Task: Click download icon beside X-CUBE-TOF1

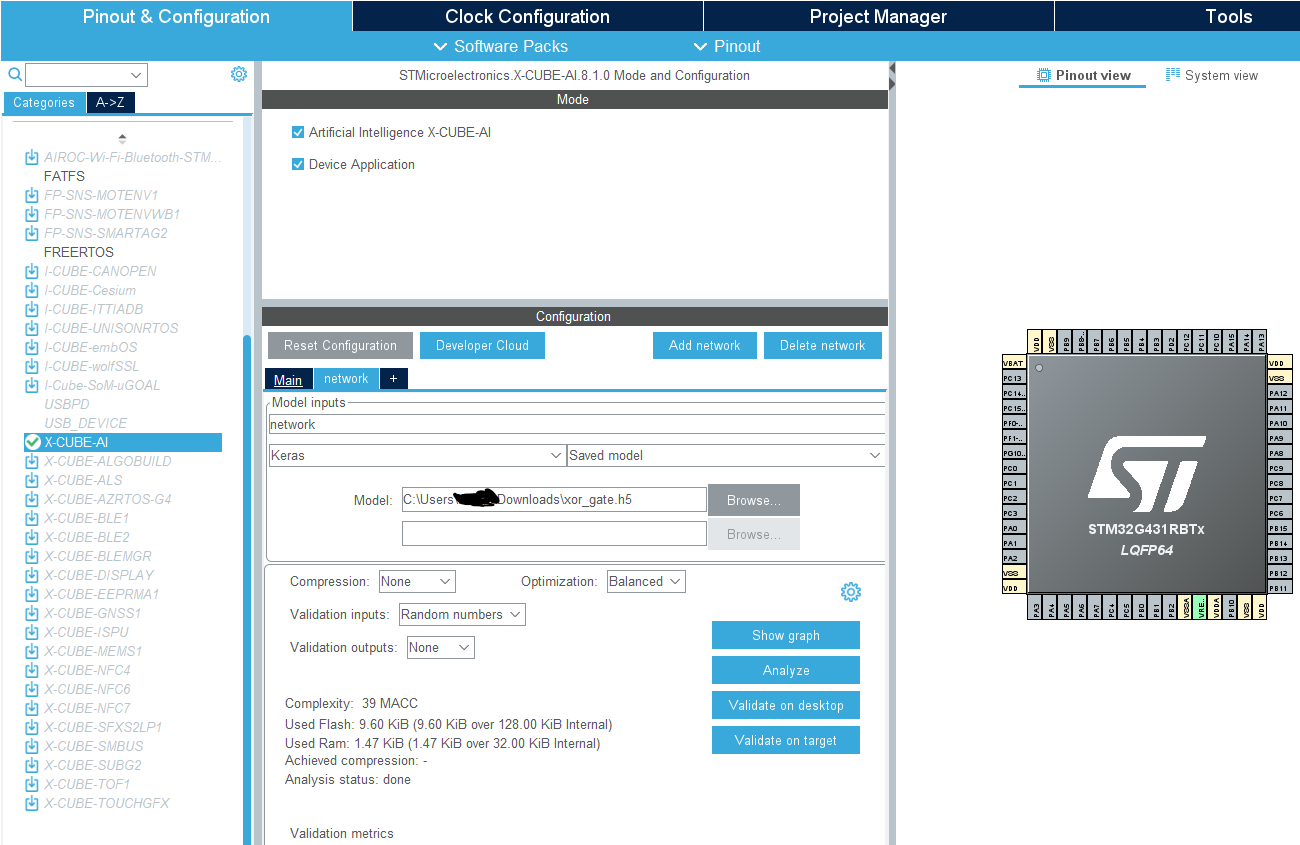Action: coord(32,784)
